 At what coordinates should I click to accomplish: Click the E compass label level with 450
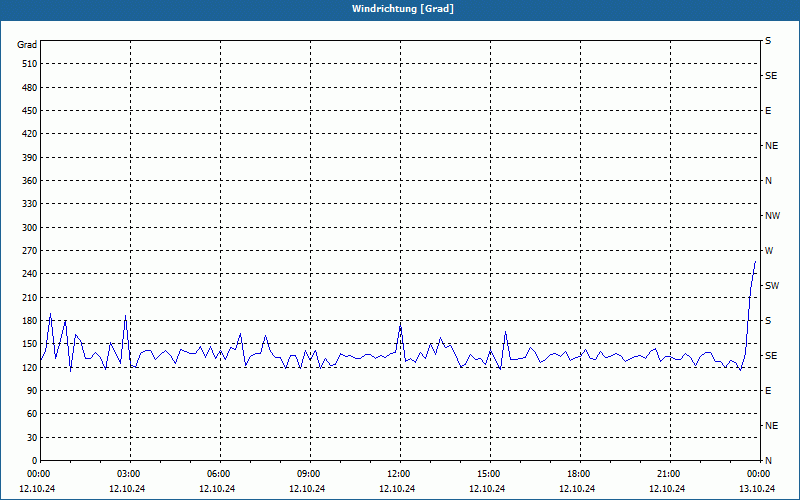[x=768, y=111]
